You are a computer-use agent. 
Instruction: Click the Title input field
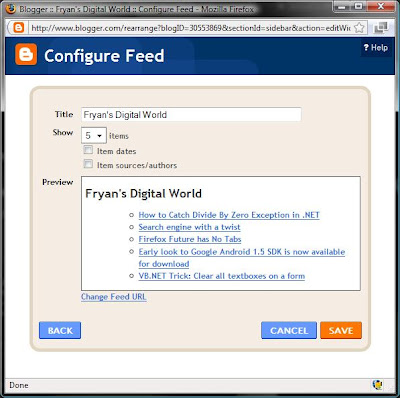click(x=191, y=114)
